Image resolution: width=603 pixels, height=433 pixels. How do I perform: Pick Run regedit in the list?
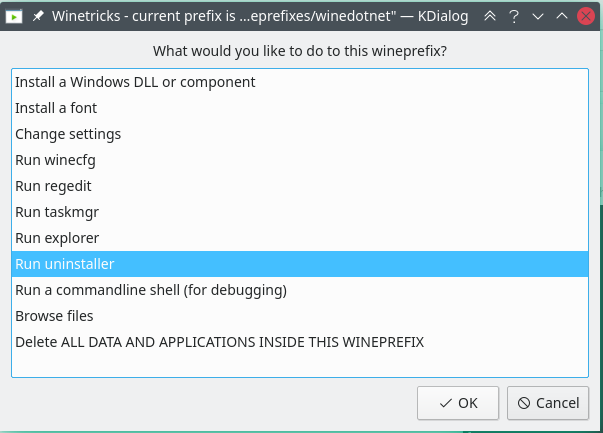click(56, 186)
